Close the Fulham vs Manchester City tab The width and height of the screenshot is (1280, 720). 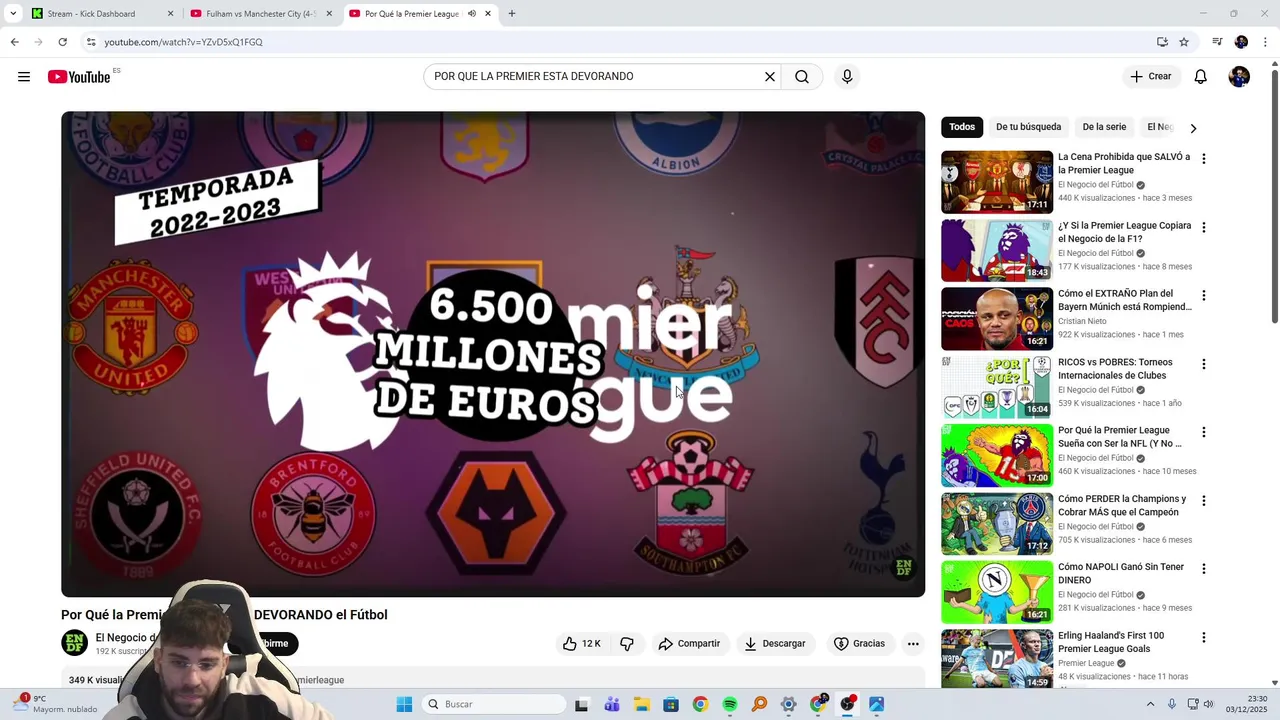tap(329, 14)
